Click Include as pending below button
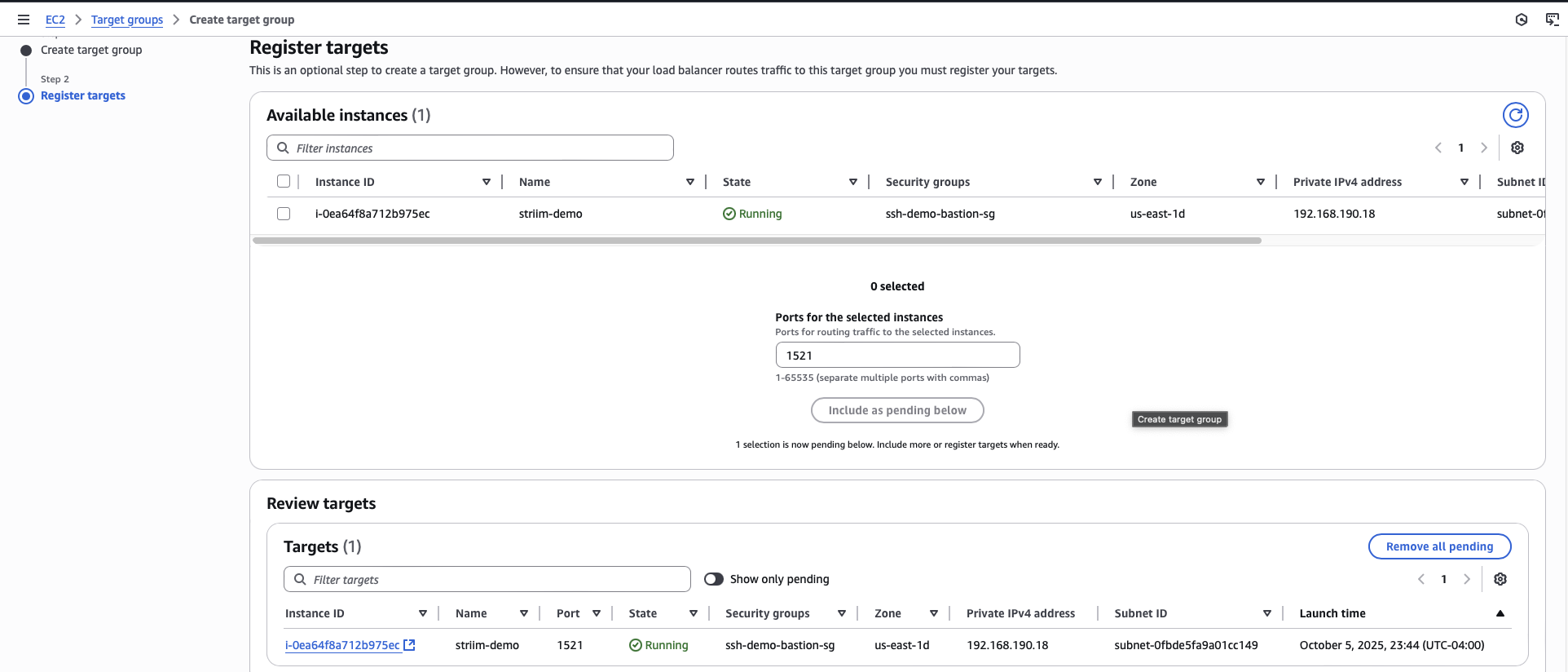Screen dimensions: 1568x672 pos(896,410)
